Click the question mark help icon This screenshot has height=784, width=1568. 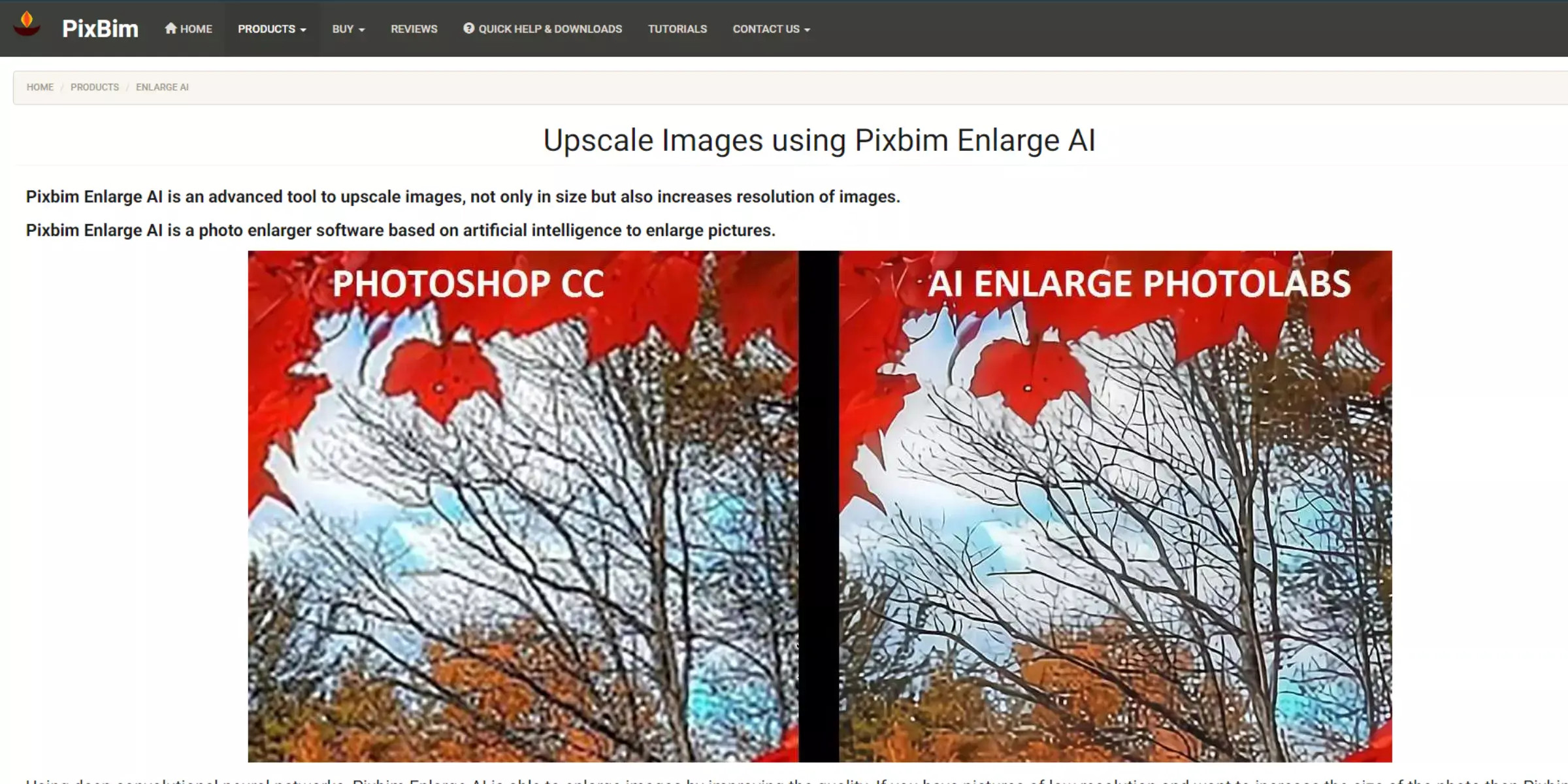coord(468,28)
